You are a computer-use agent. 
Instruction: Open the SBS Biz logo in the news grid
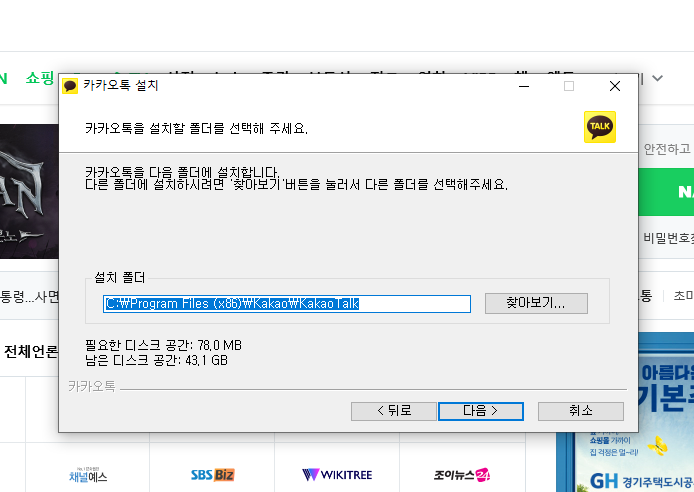212,475
